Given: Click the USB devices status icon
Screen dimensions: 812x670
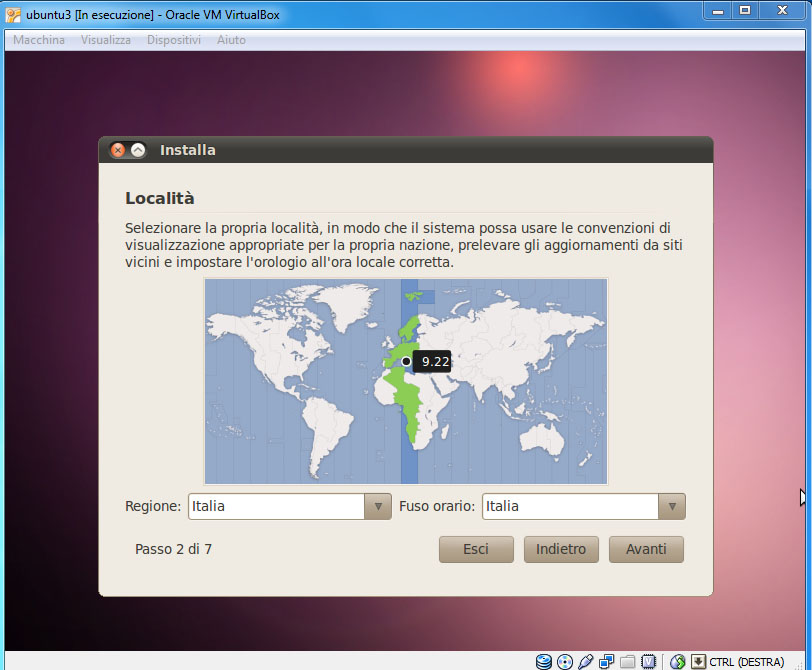Looking at the screenshot, I should pos(586,661).
